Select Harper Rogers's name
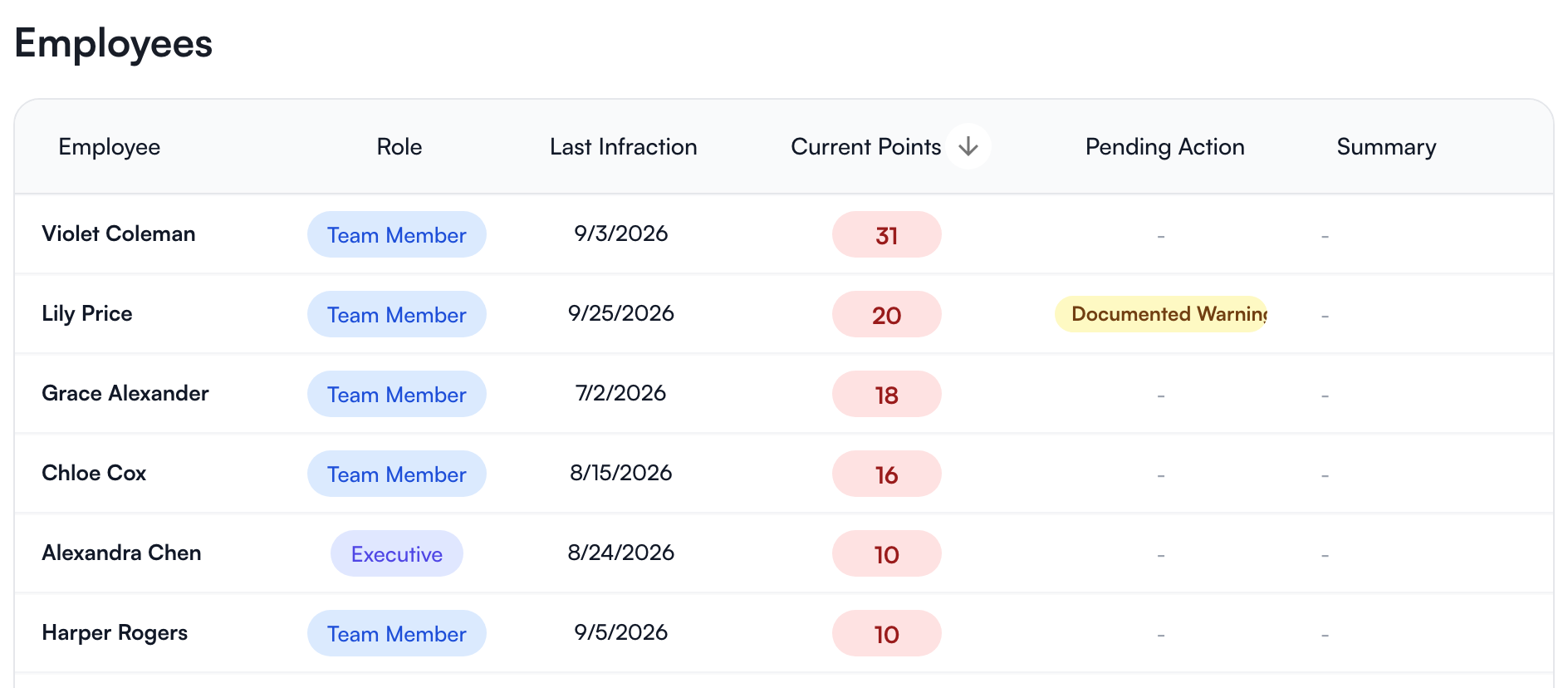Viewport: 1568px width, 688px height. click(x=115, y=633)
